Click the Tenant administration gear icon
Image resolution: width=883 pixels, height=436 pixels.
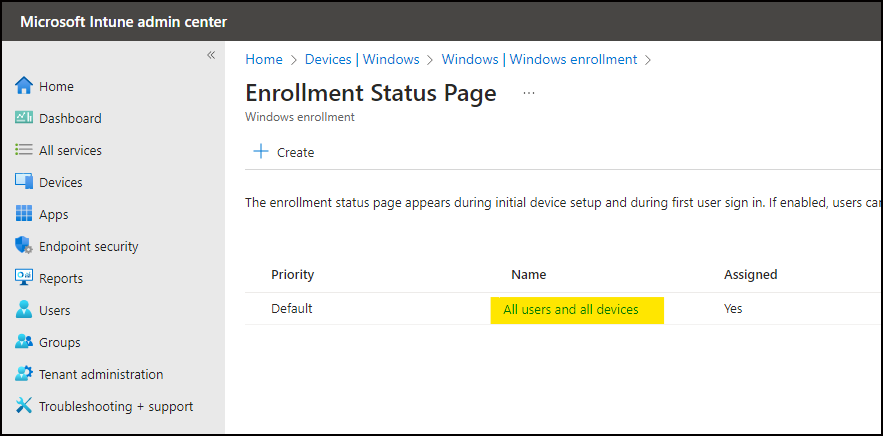24,374
